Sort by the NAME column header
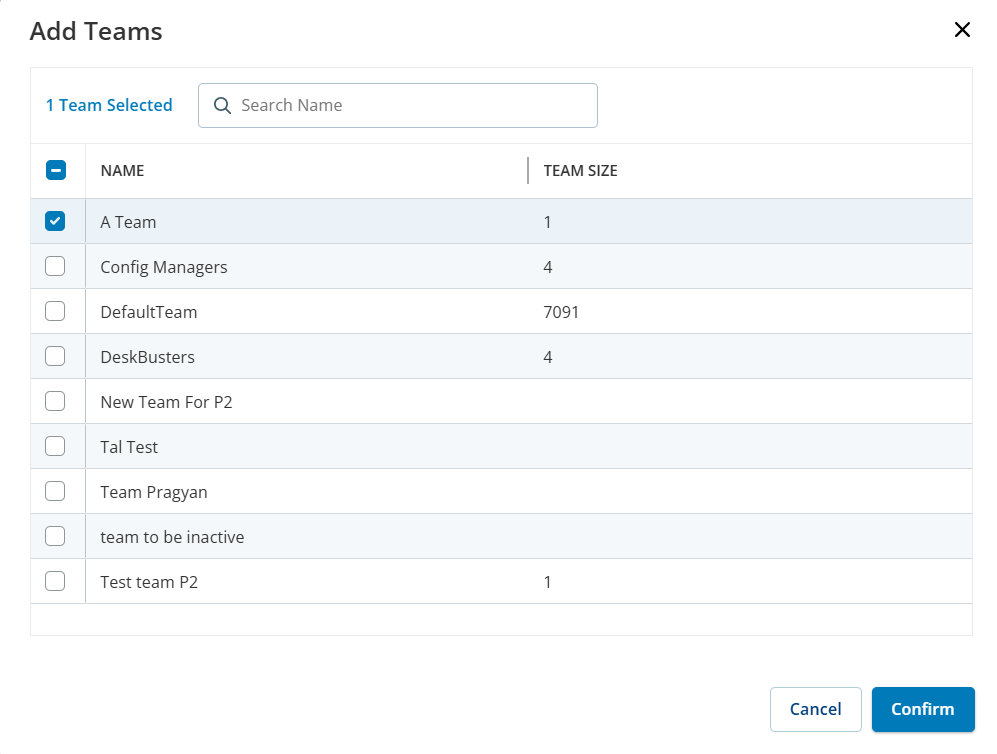This screenshot has width=997, height=754. [122, 171]
